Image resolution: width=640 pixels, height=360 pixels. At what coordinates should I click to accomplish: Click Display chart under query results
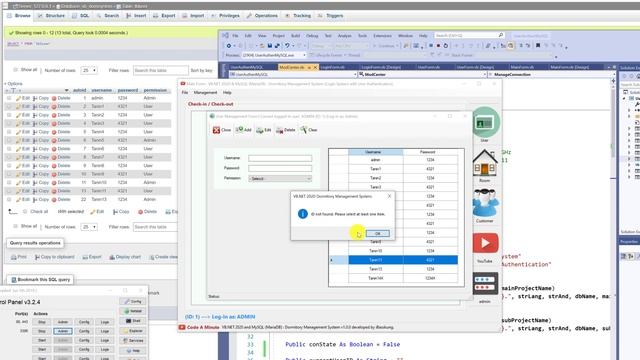click(125, 257)
